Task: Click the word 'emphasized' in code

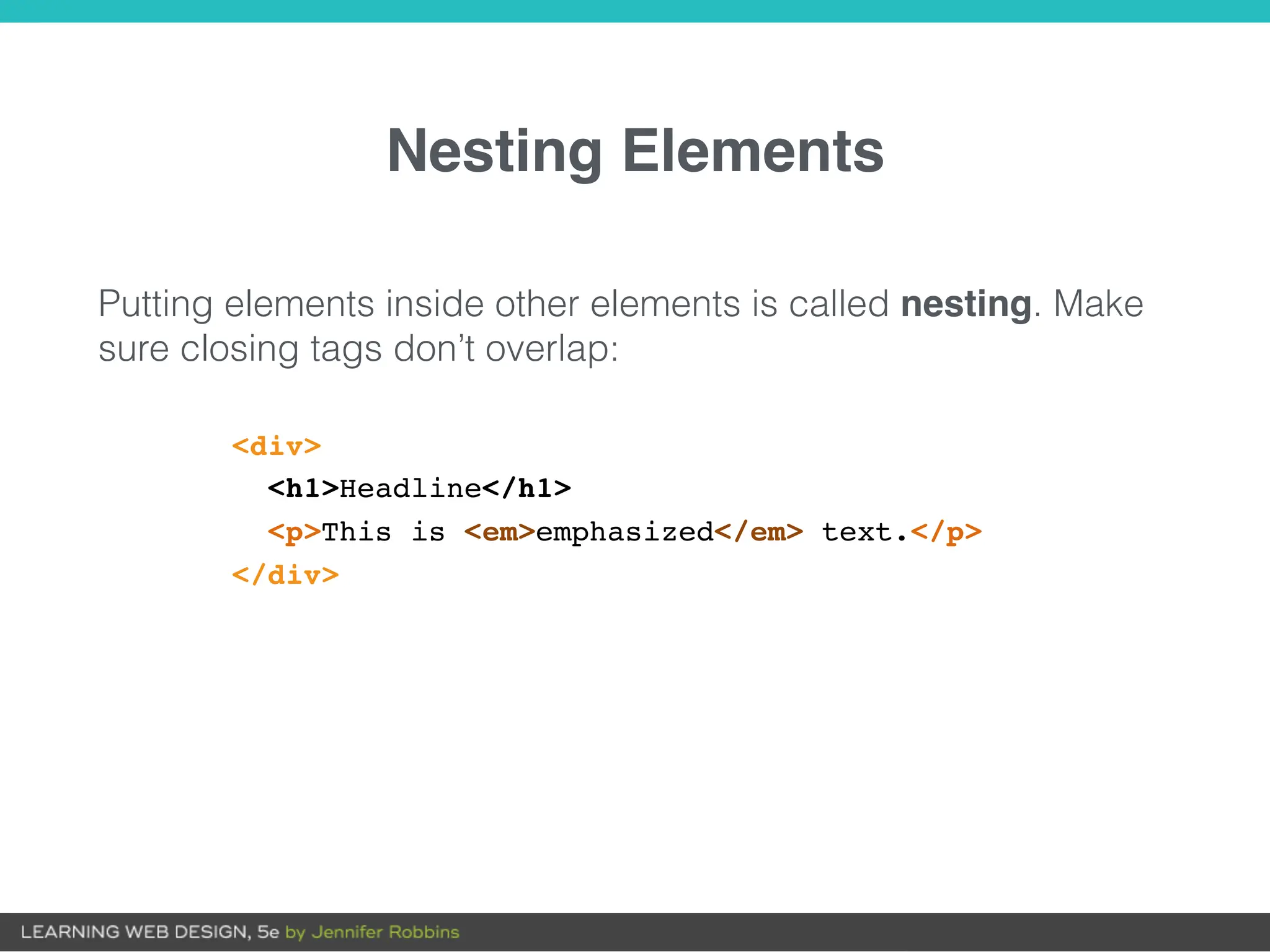Action: (624, 533)
